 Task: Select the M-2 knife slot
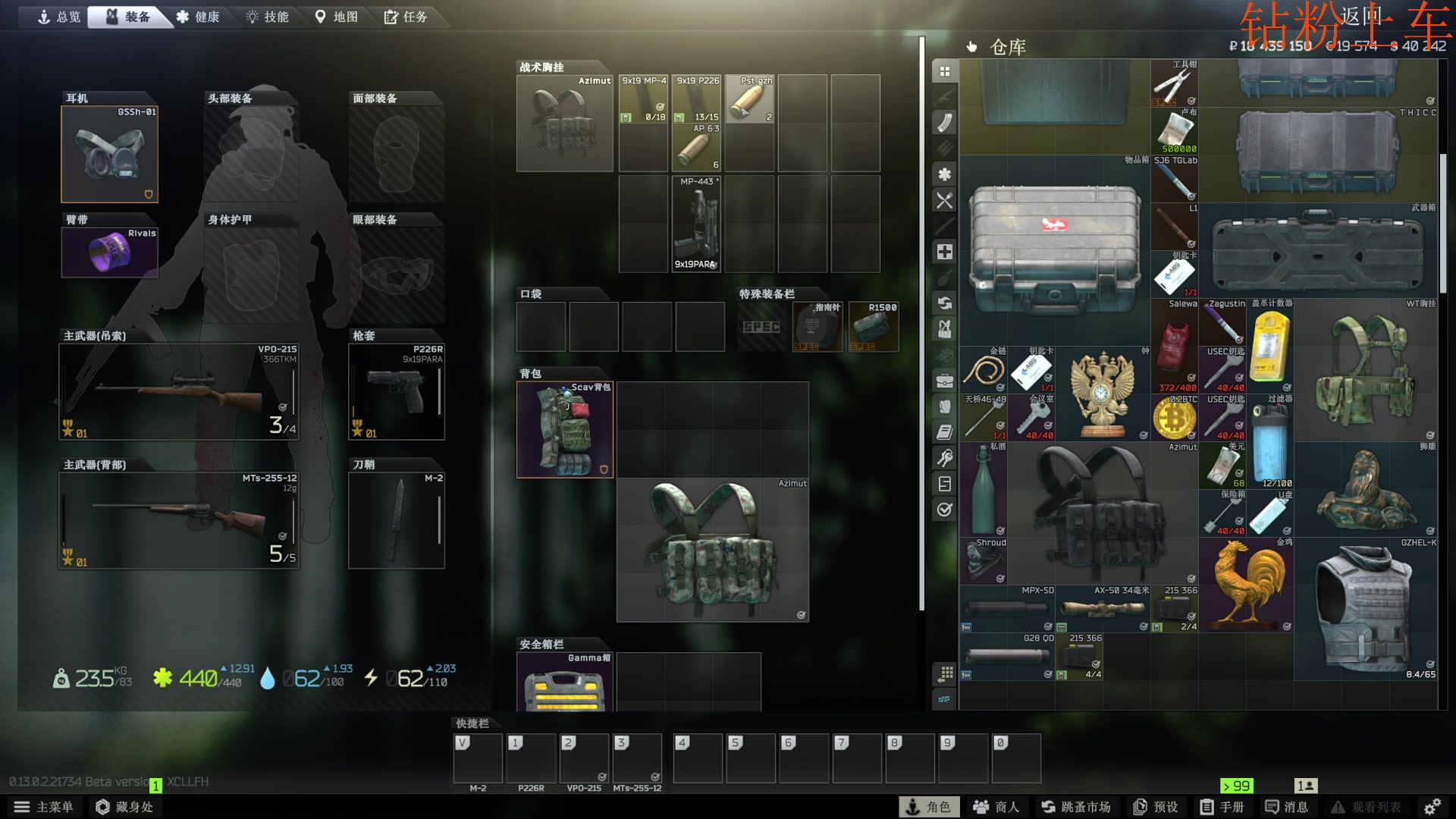[x=397, y=520]
